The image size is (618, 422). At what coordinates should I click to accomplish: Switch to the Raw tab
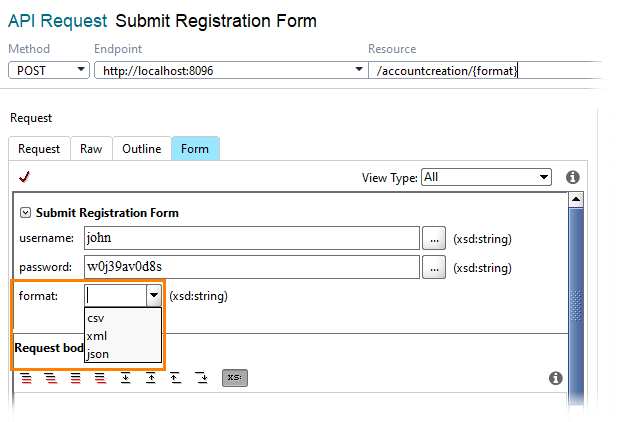click(91, 149)
